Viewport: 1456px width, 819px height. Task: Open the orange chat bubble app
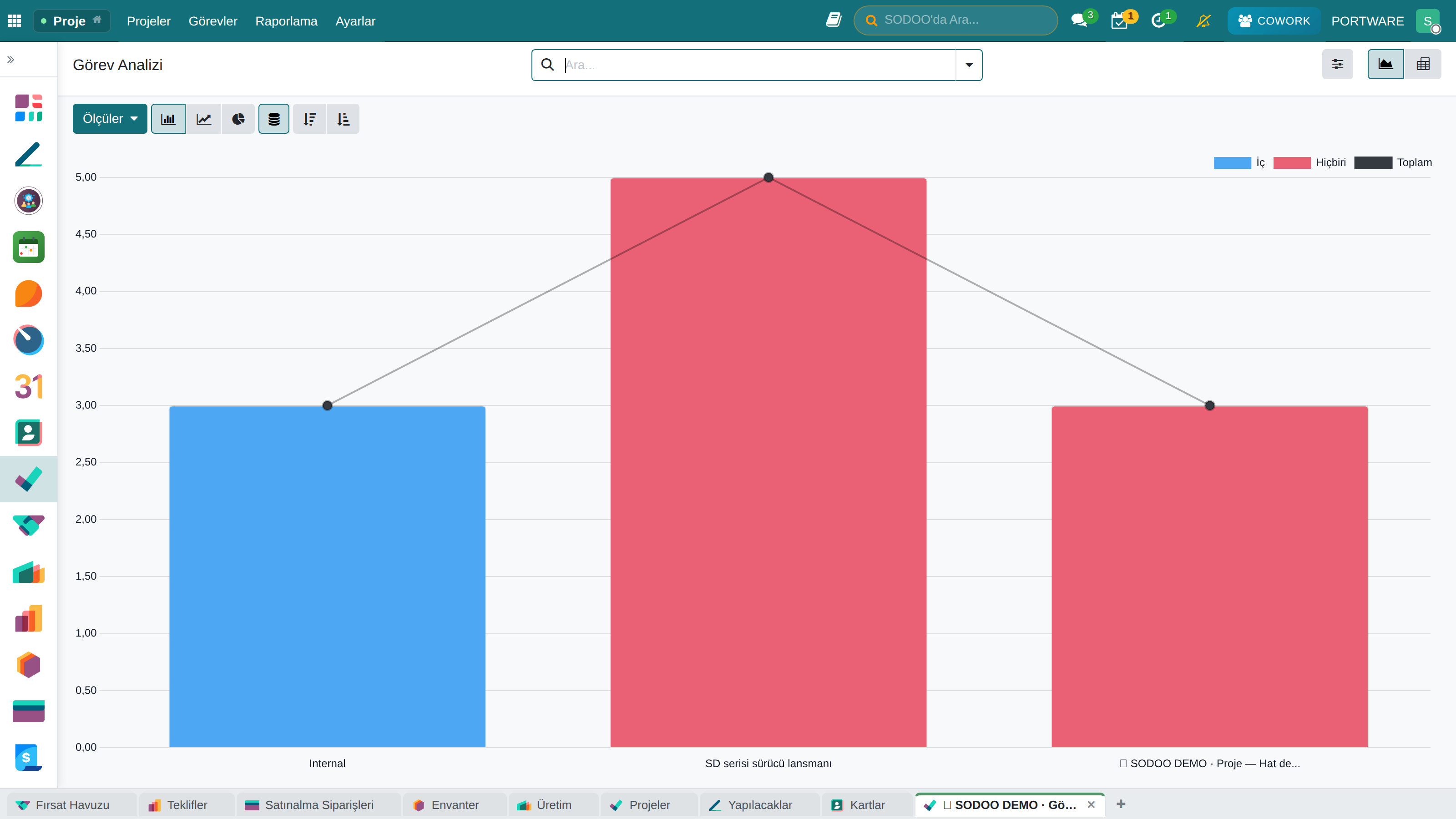point(29,293)
